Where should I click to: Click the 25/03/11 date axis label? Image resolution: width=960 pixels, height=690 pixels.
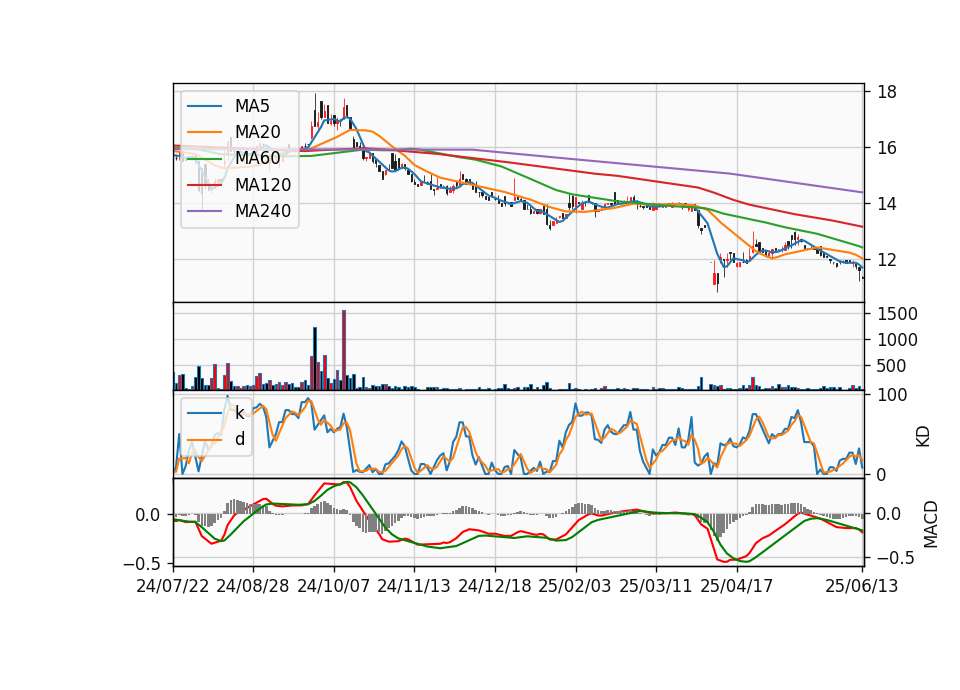(656, 586)
